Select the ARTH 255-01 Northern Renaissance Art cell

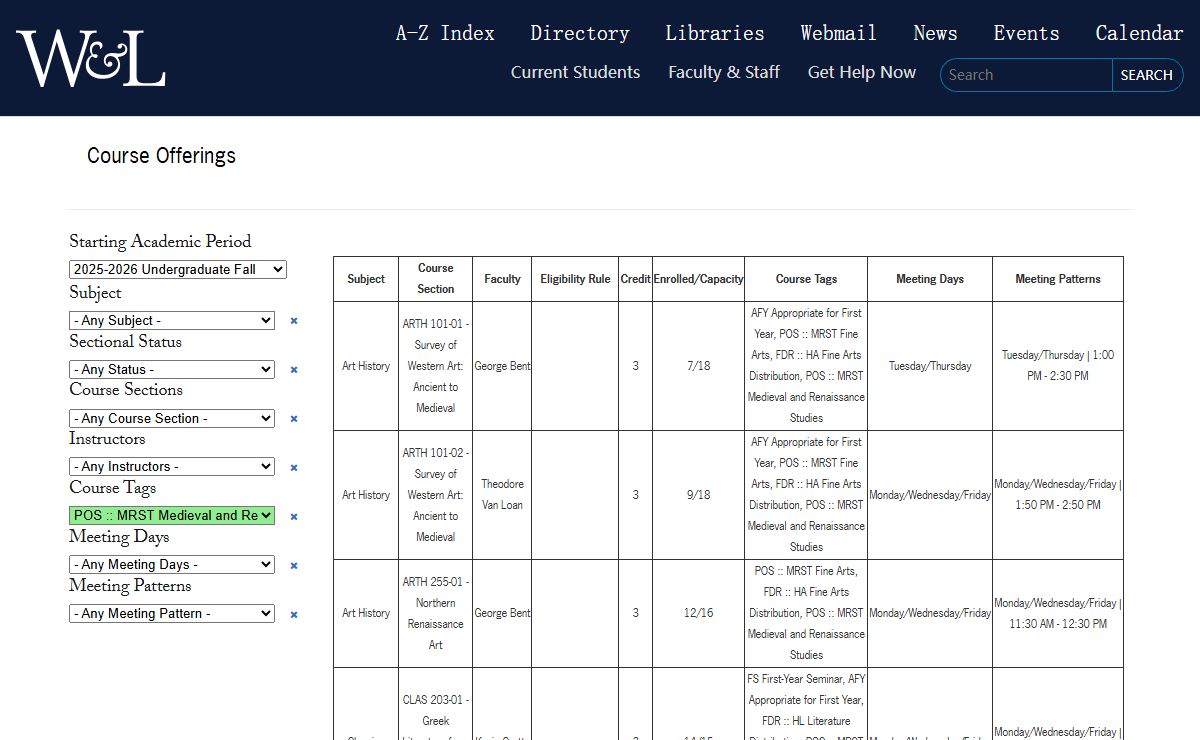pyautogui.click(x=436, y=613)
